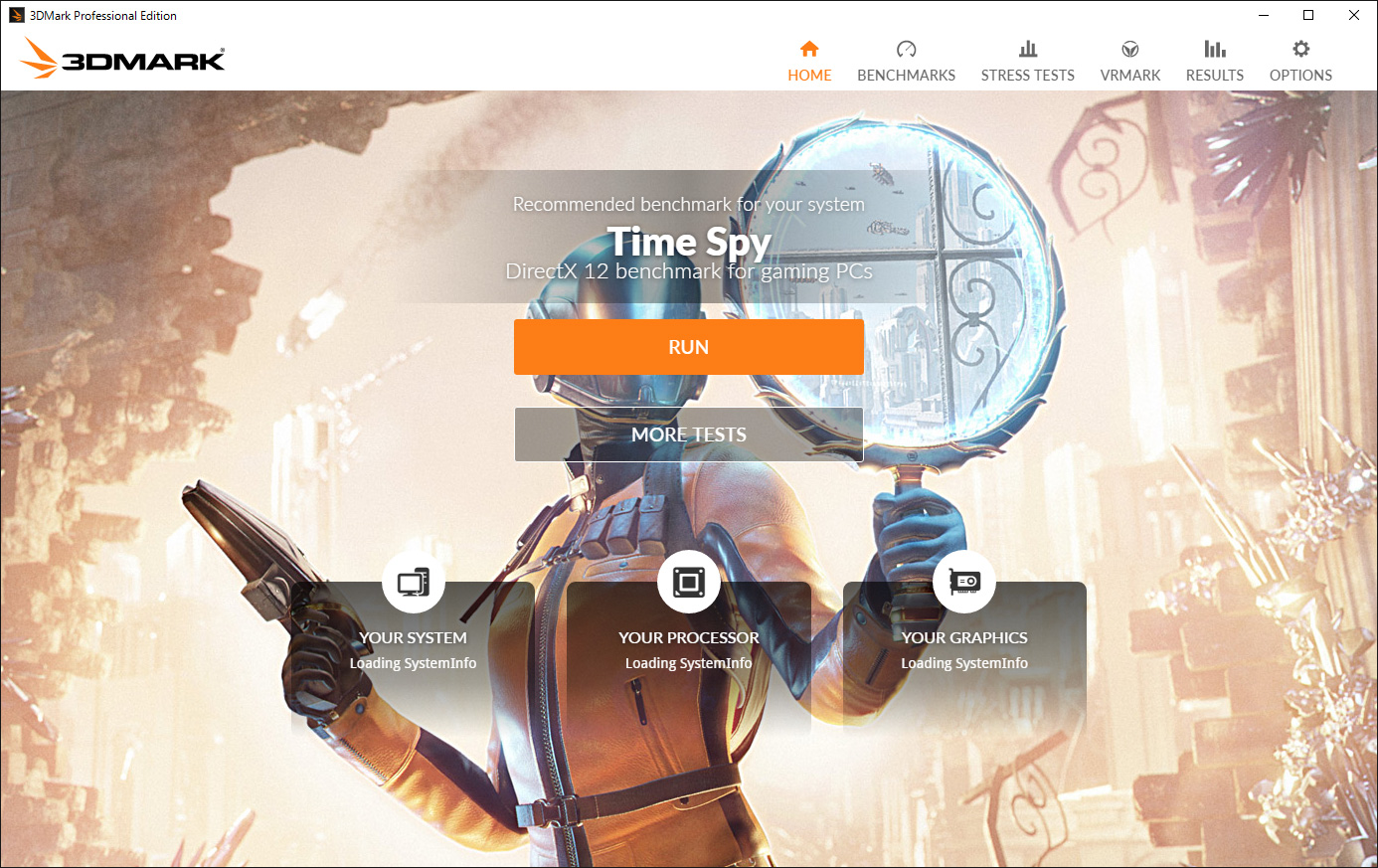Screen dimensions: 1378x868
Task: Click the Results bars icon
Action: tap(1215, 49)
